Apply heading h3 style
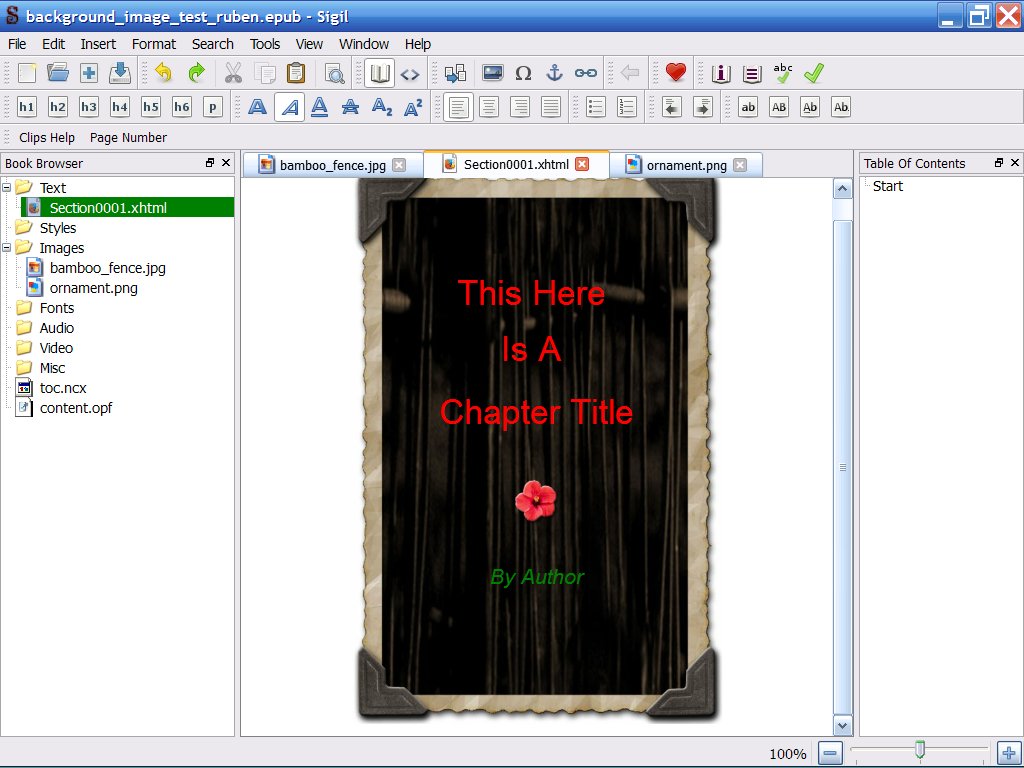1024x768 pixels. click(x=89, y=107)
